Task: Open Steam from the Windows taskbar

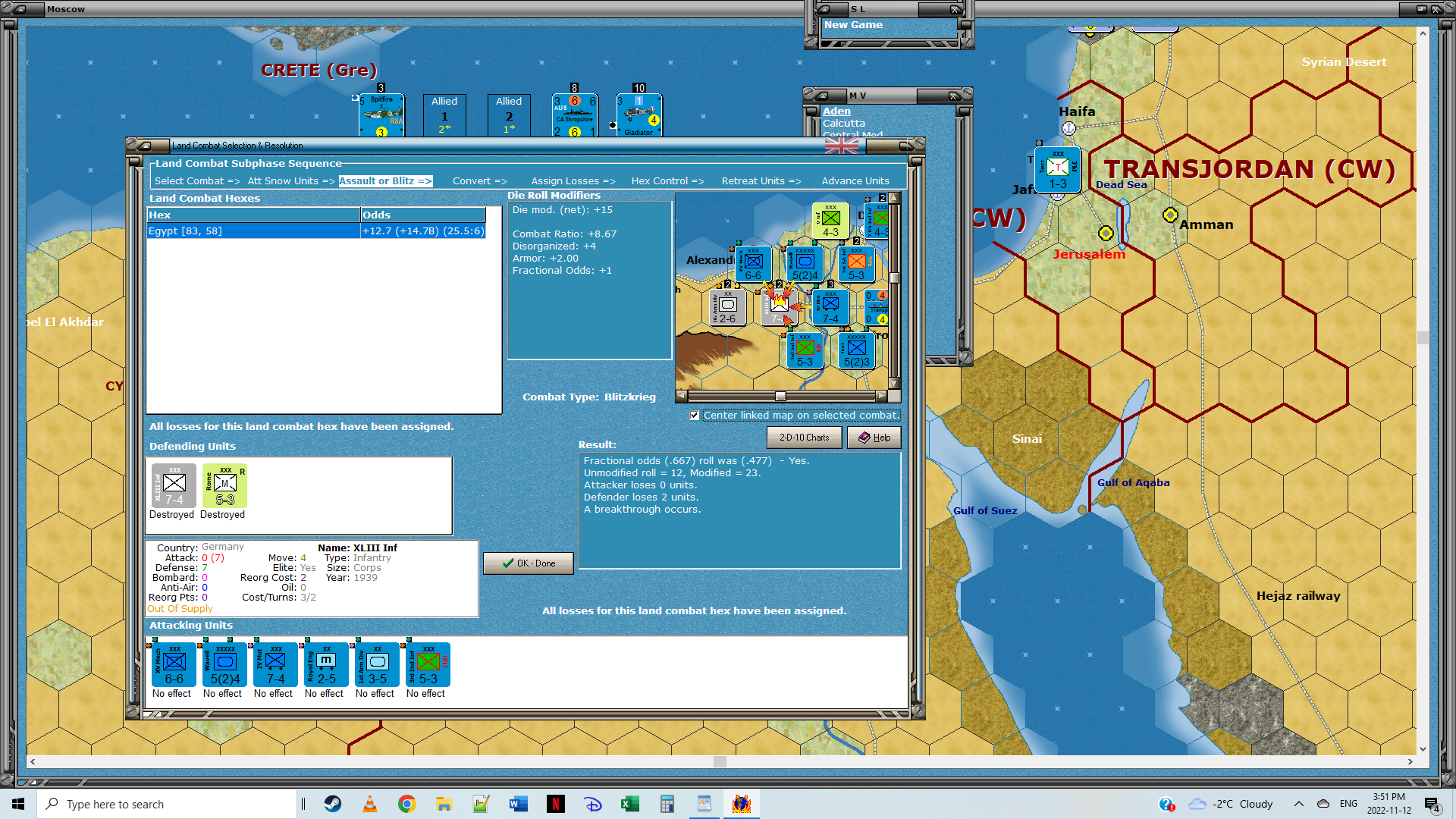Action: tap(332, 804)
